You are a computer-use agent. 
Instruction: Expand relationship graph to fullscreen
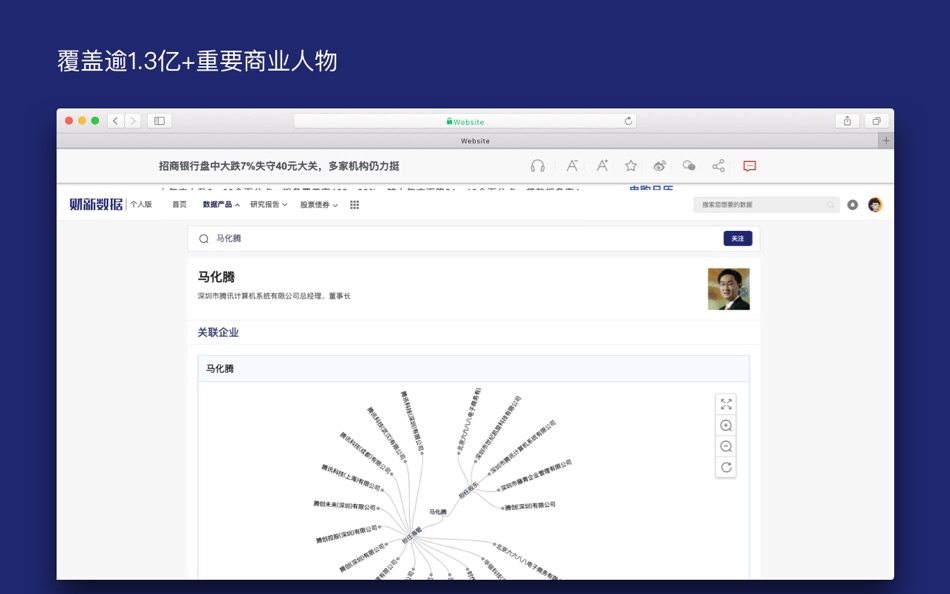click(x=726, y=404)
